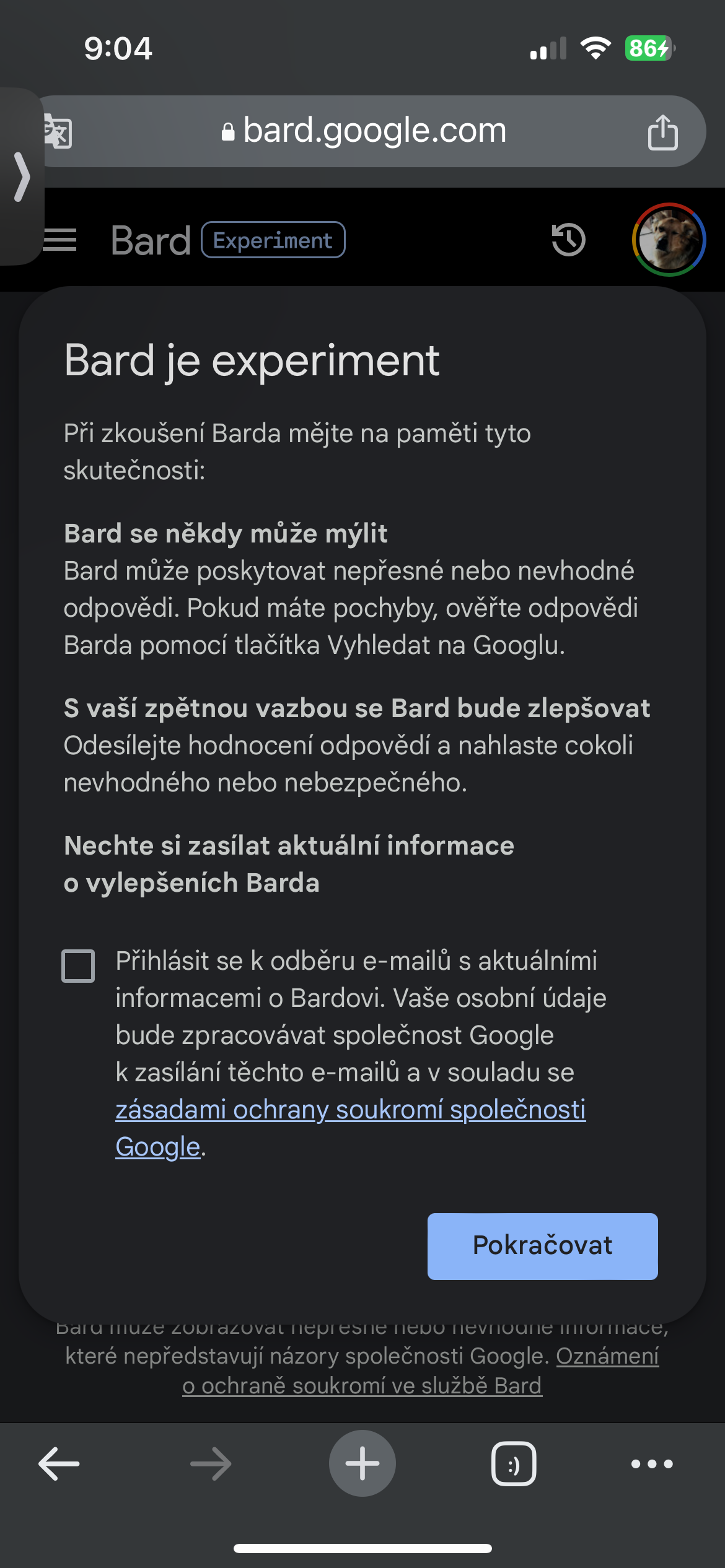
Task: Open zásadami ochrany soukromí společnosti Google link
Action: point(350,1109)
